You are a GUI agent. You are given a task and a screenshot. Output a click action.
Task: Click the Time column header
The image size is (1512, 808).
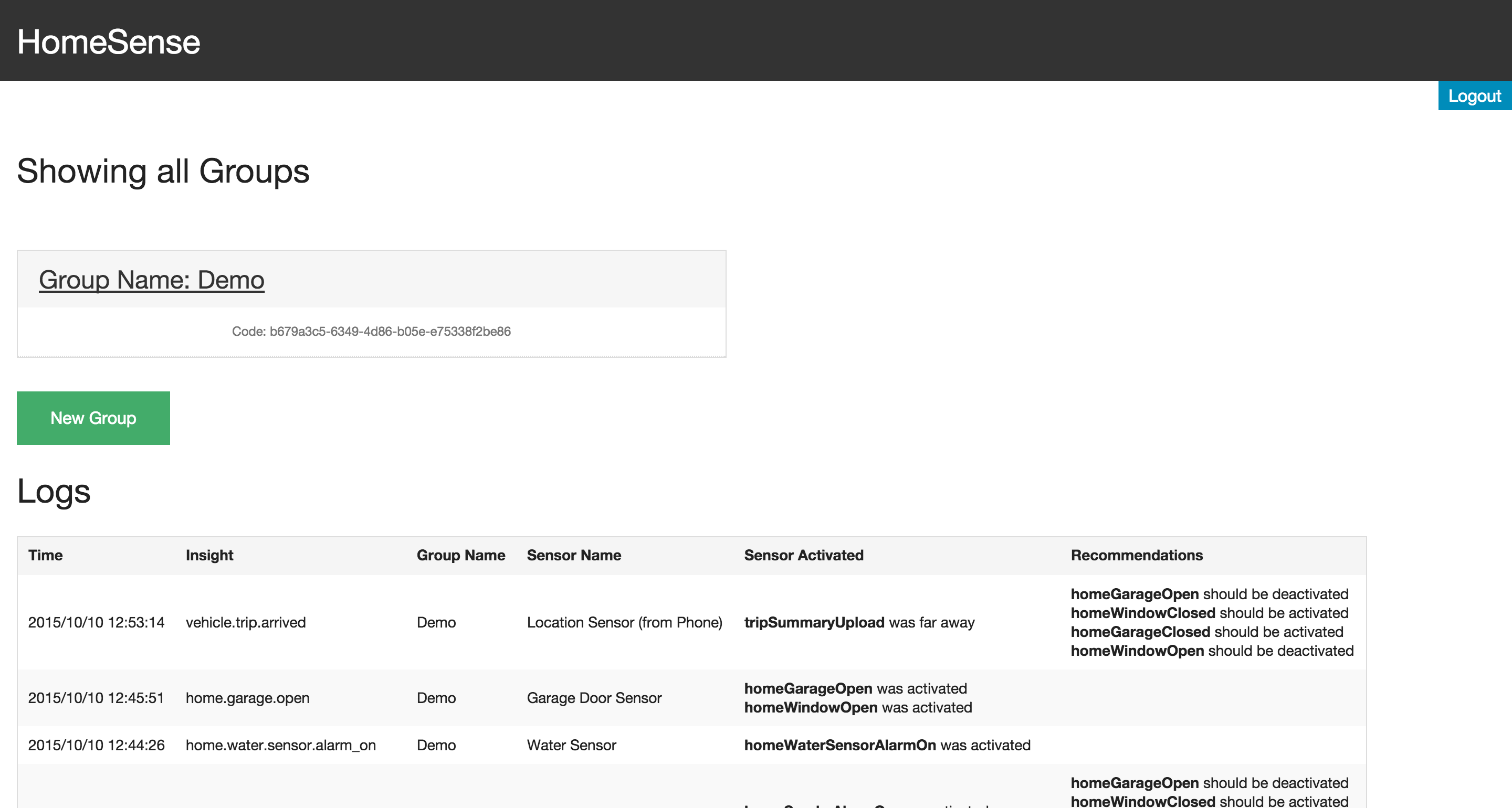pyautogui.click(x=45, y=555)
